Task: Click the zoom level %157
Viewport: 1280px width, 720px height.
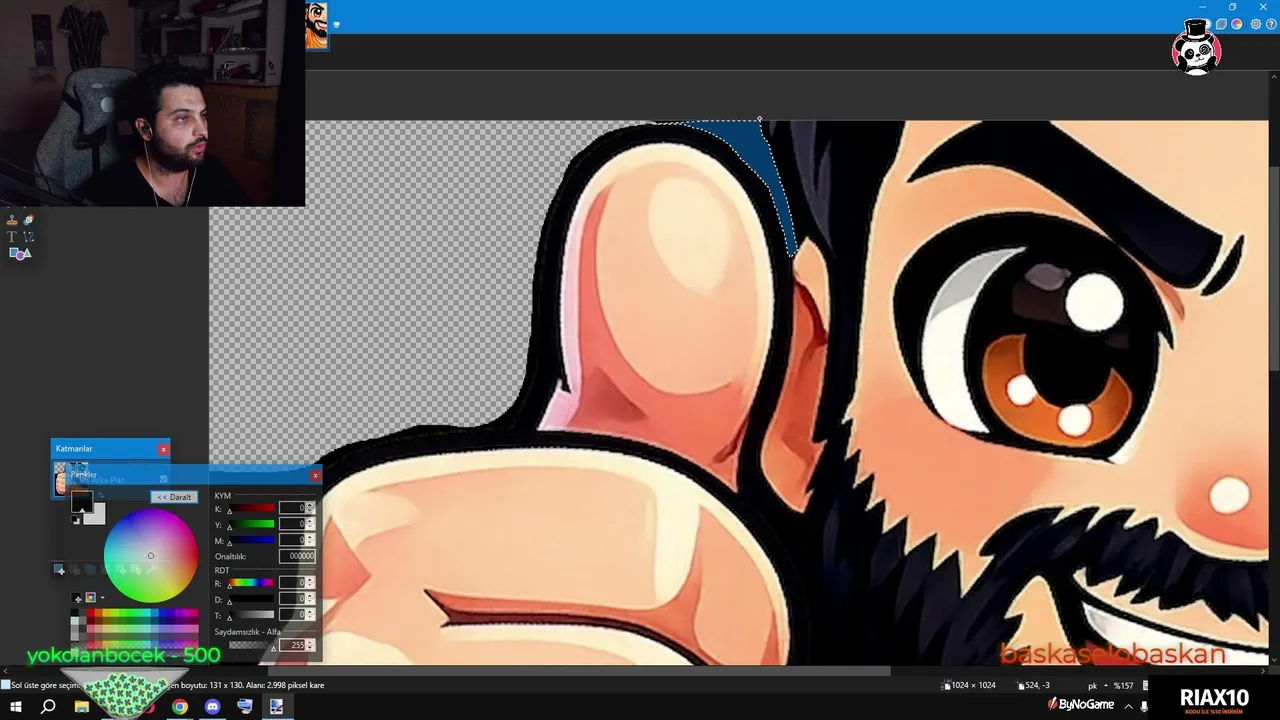Action: click(1123, 686)
